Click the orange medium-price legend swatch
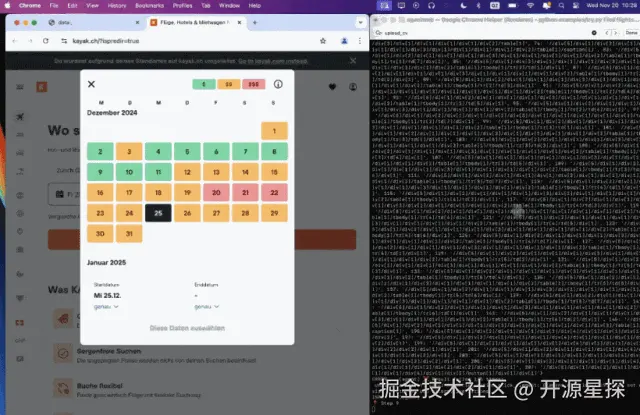The image size is (640, 415). [x=229, y=84]
